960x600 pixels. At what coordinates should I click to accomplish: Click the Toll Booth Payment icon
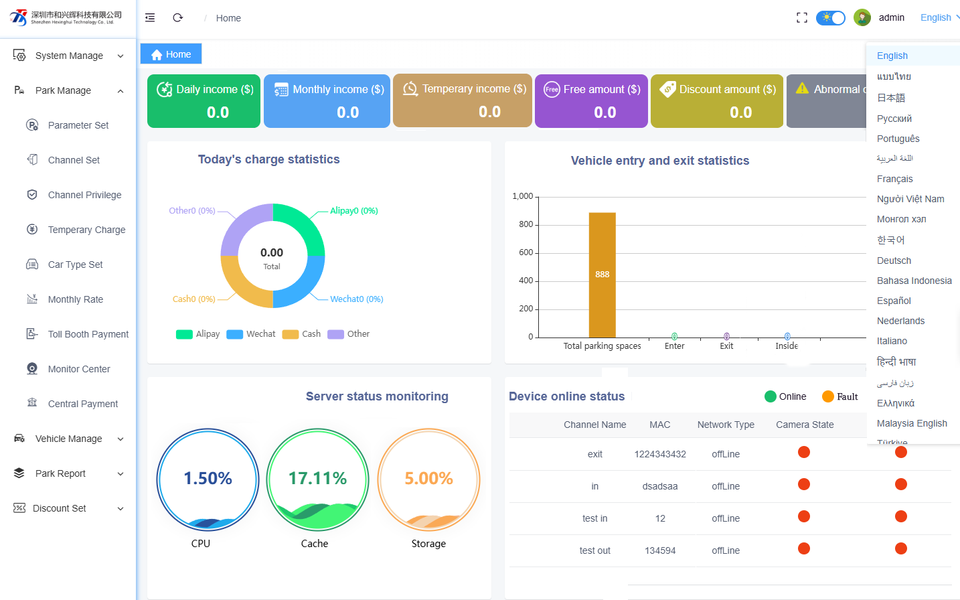pyautogui.click(x=32, y=334)
